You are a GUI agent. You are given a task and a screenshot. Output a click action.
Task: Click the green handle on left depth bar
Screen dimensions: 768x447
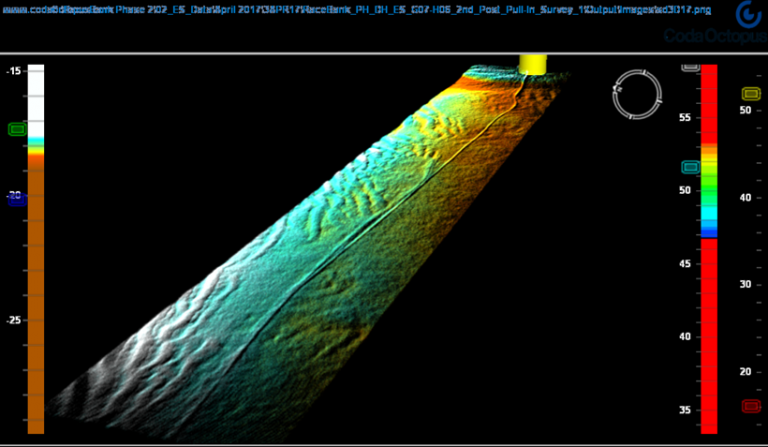click(16, 129)
